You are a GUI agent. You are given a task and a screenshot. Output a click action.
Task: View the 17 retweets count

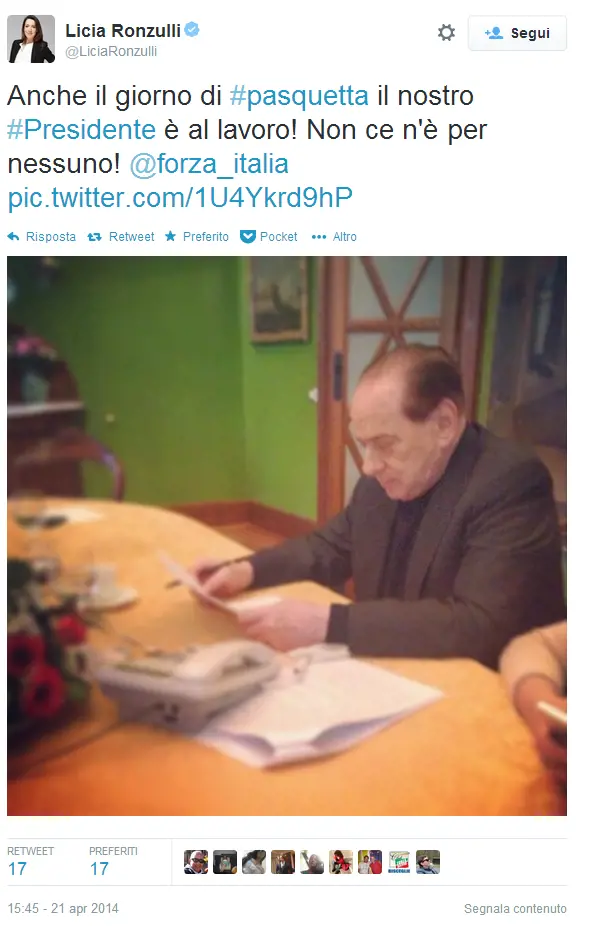[x=17, y=869]
